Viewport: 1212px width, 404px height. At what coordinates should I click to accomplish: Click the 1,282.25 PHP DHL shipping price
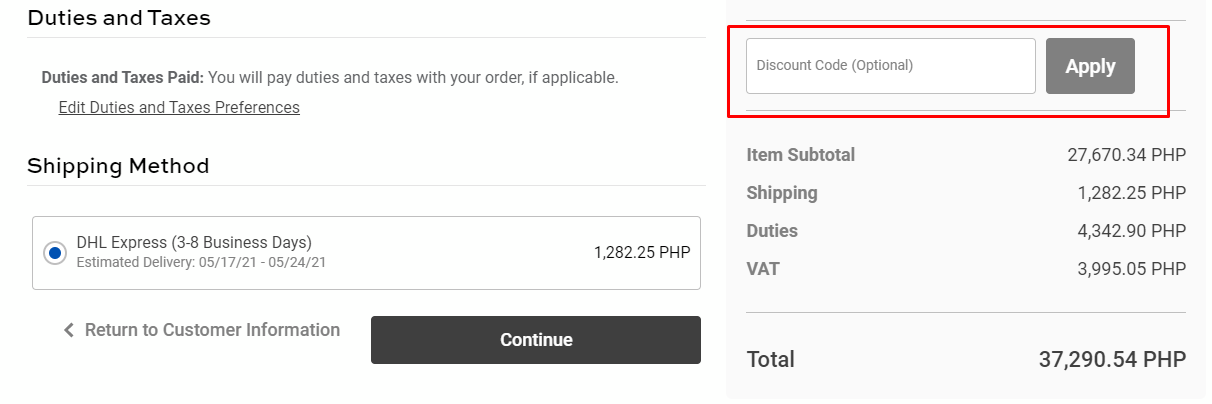click(x=641, y=252)
